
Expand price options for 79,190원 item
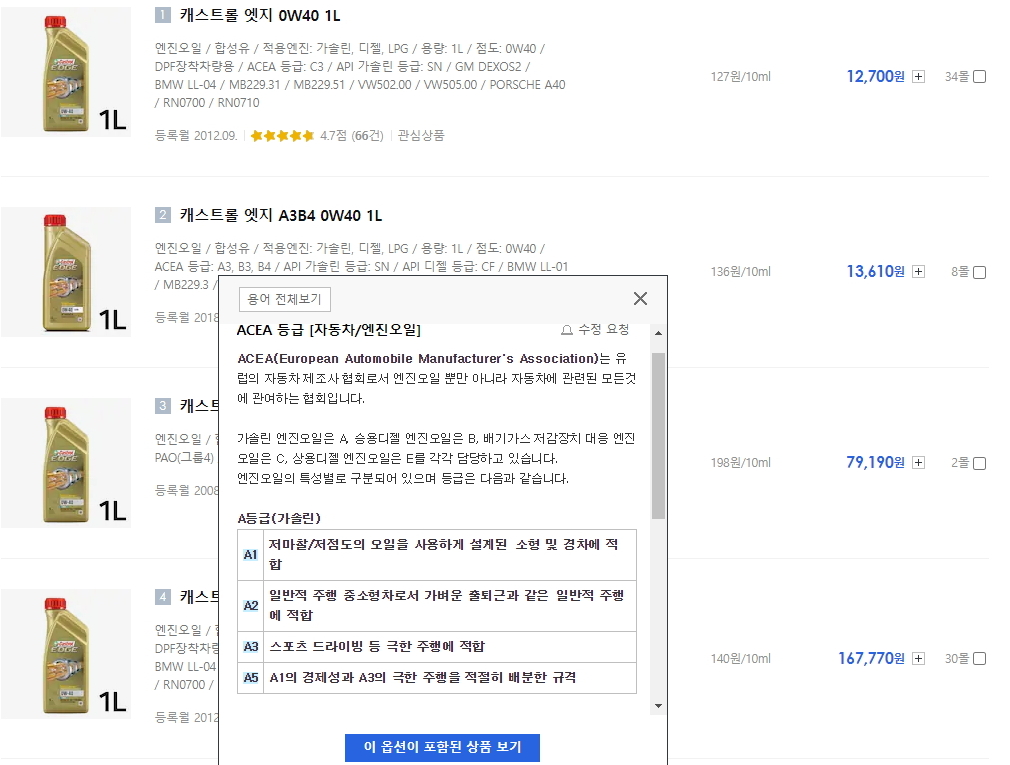tap(919, 462)
